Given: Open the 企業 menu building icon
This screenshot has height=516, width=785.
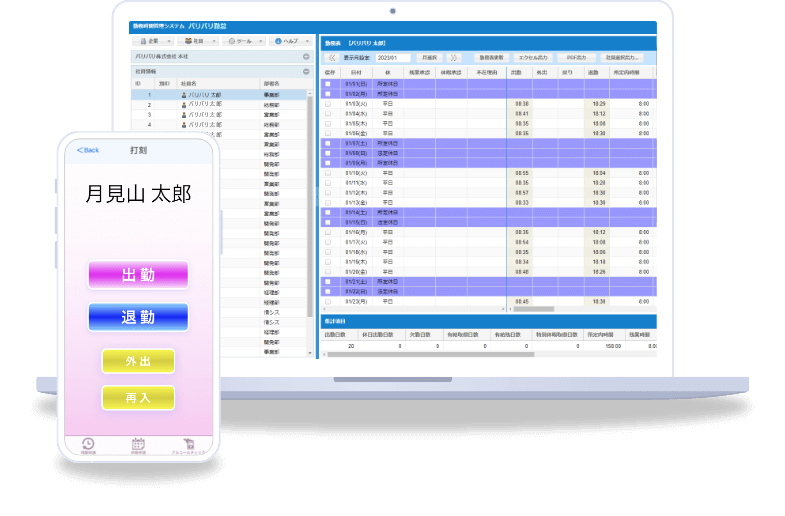Looking at the screenshot, I should [x=144, y=41].
